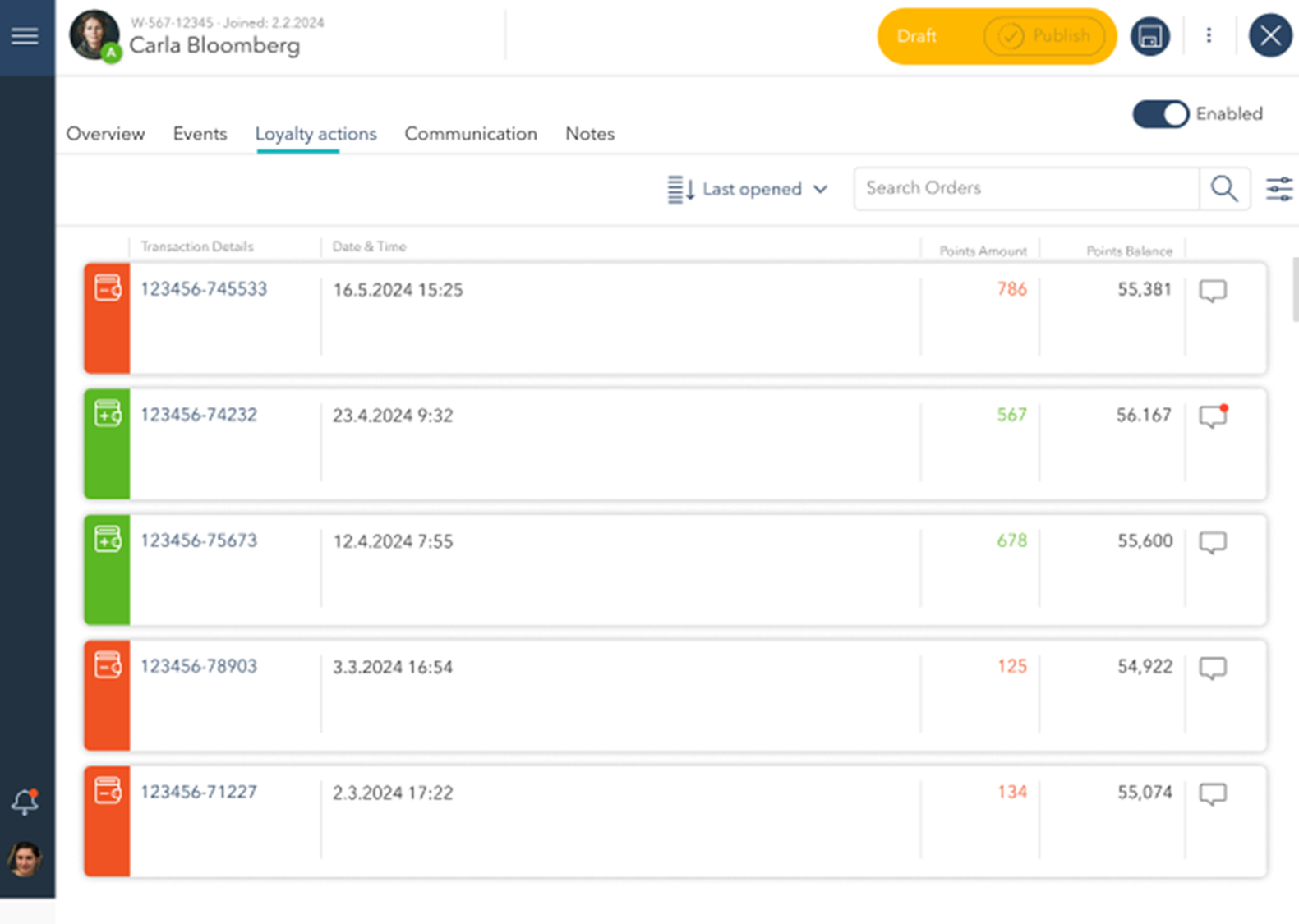Open the three-dot more options menu
Viewport: 1299px width, 924px height.
pyautogui.click(x=1209, y=35)
